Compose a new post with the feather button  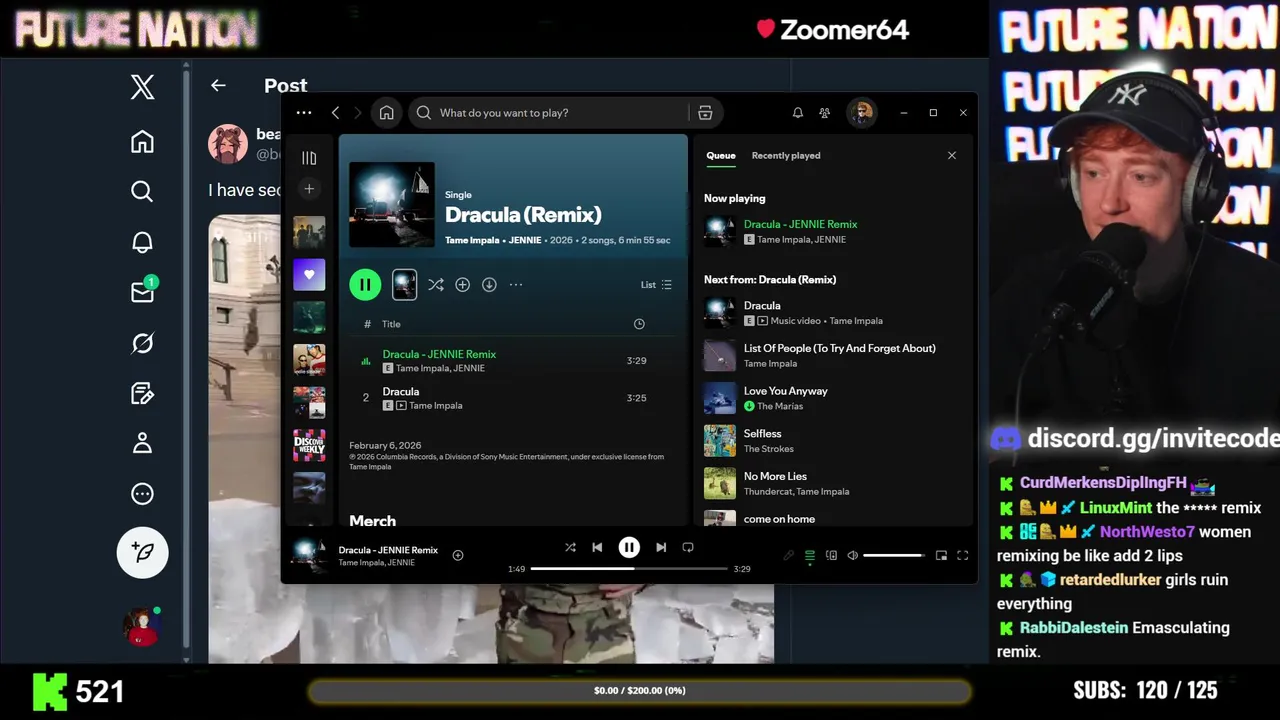click(142, 552)
